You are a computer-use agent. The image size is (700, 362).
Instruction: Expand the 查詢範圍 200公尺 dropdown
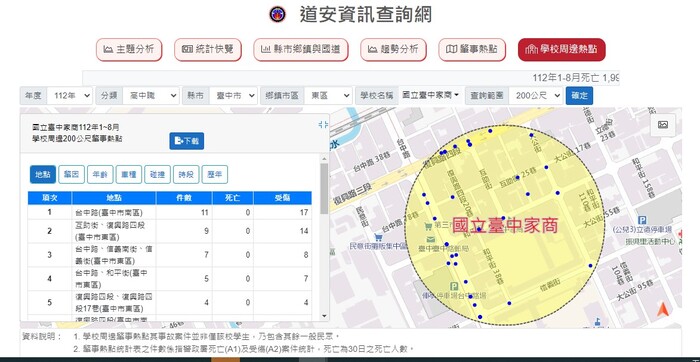pyautogui.click(x=536, y=96)
